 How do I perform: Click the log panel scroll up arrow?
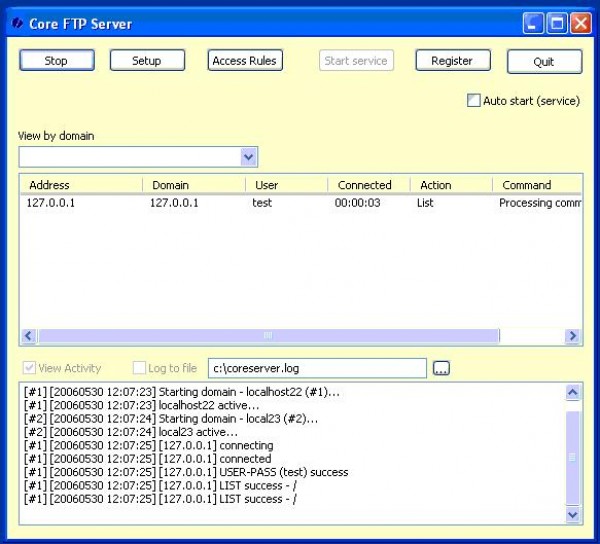[x=573, y=393]
